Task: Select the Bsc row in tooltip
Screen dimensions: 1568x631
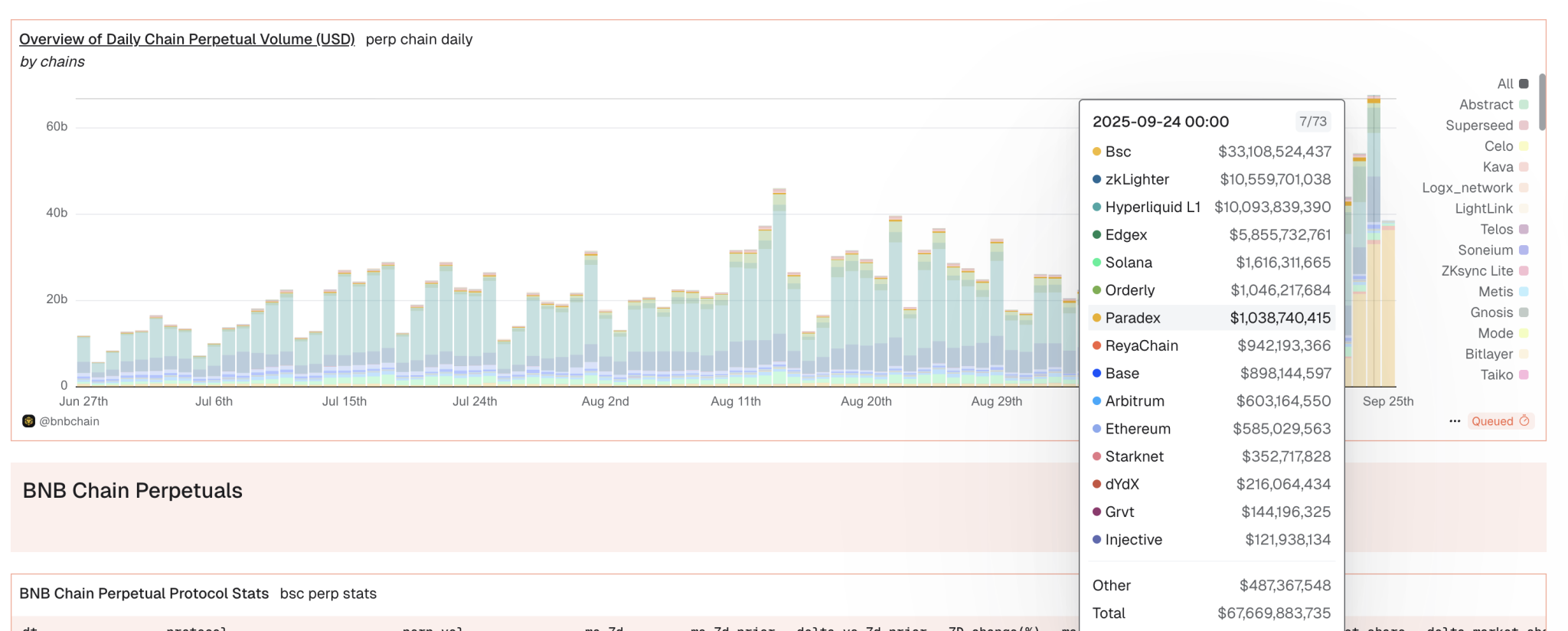Action: (x=1211, y=152)
